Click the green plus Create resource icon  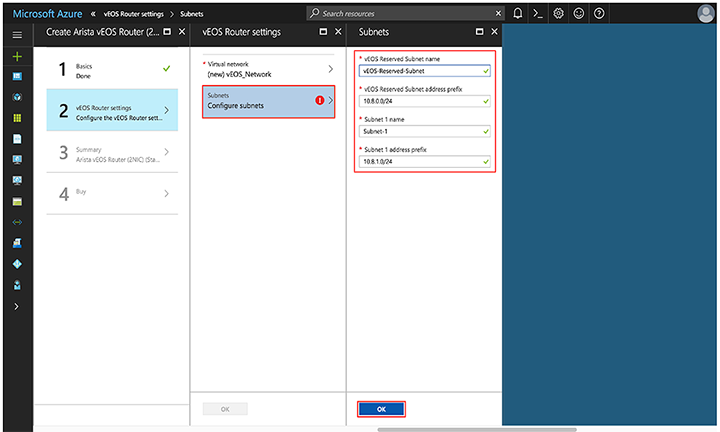pos(17,56)
